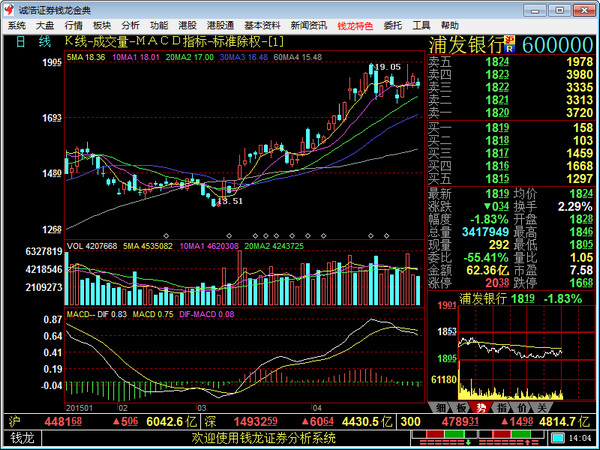Click the DIF-MACD 0.08 label
Image resolution: width=600 pixels, height=450 pixels.
(206, 314)
